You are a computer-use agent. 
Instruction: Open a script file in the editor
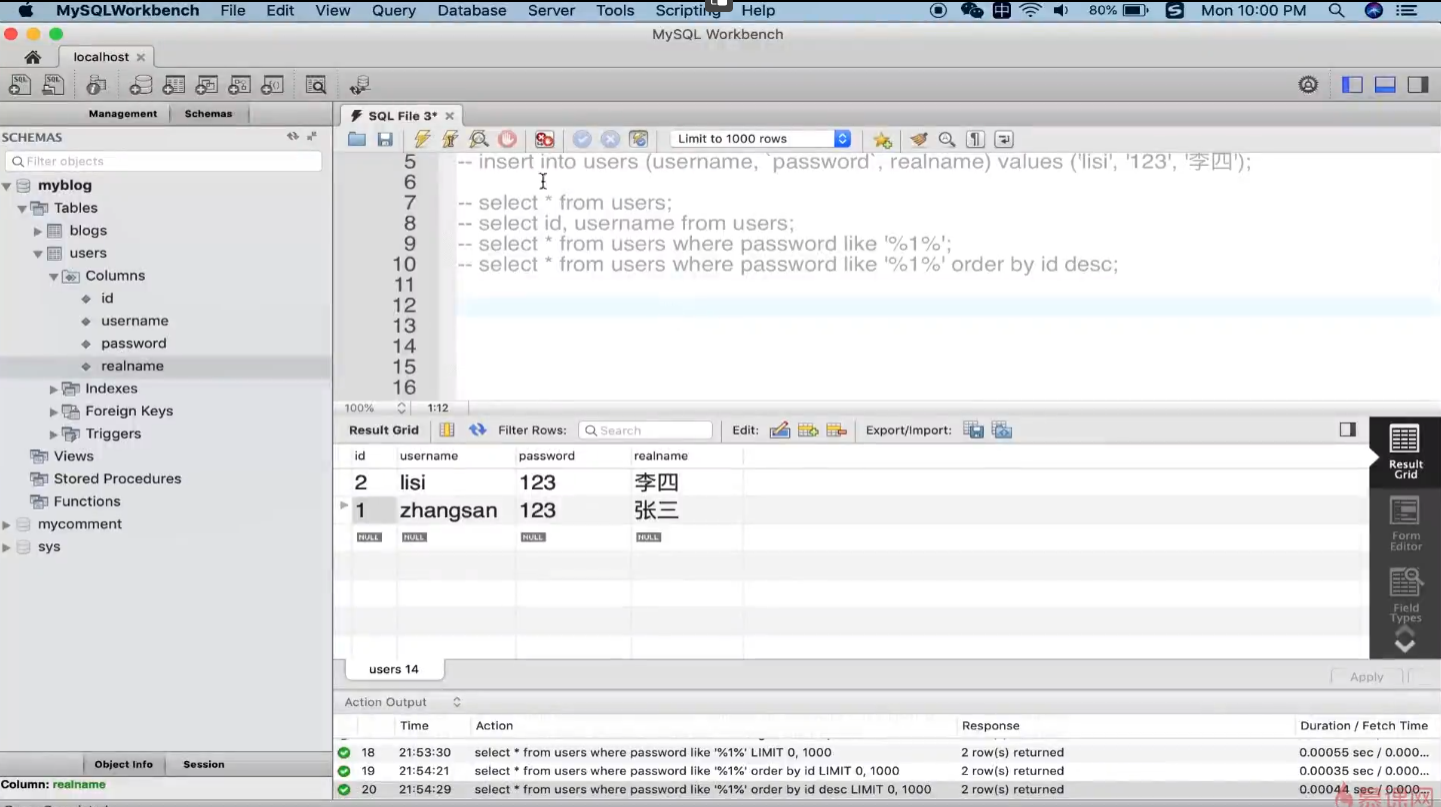pyautogui.click(x=357, y=139)
